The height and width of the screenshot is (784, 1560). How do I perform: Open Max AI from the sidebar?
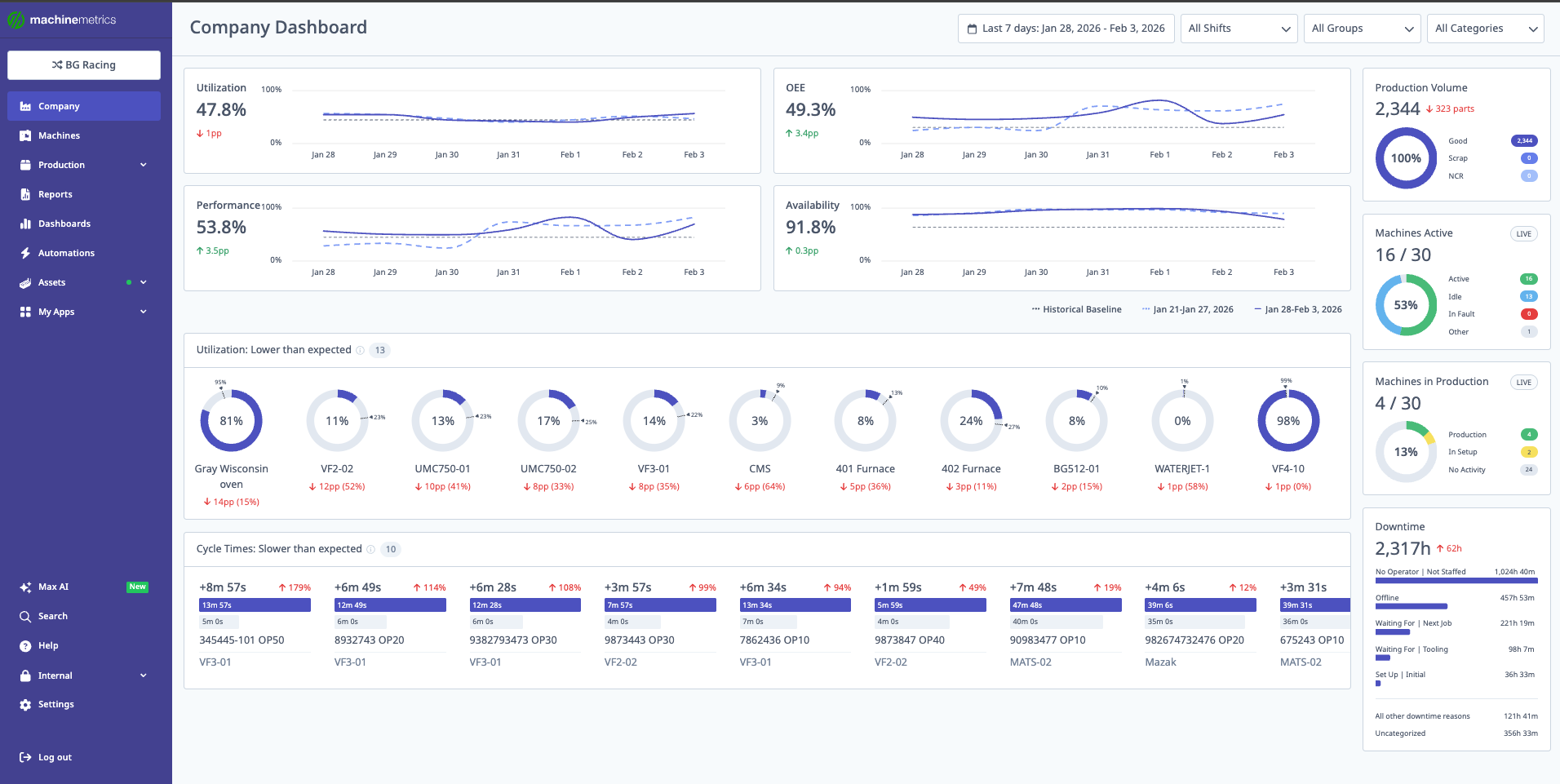(x=25, y=587)
